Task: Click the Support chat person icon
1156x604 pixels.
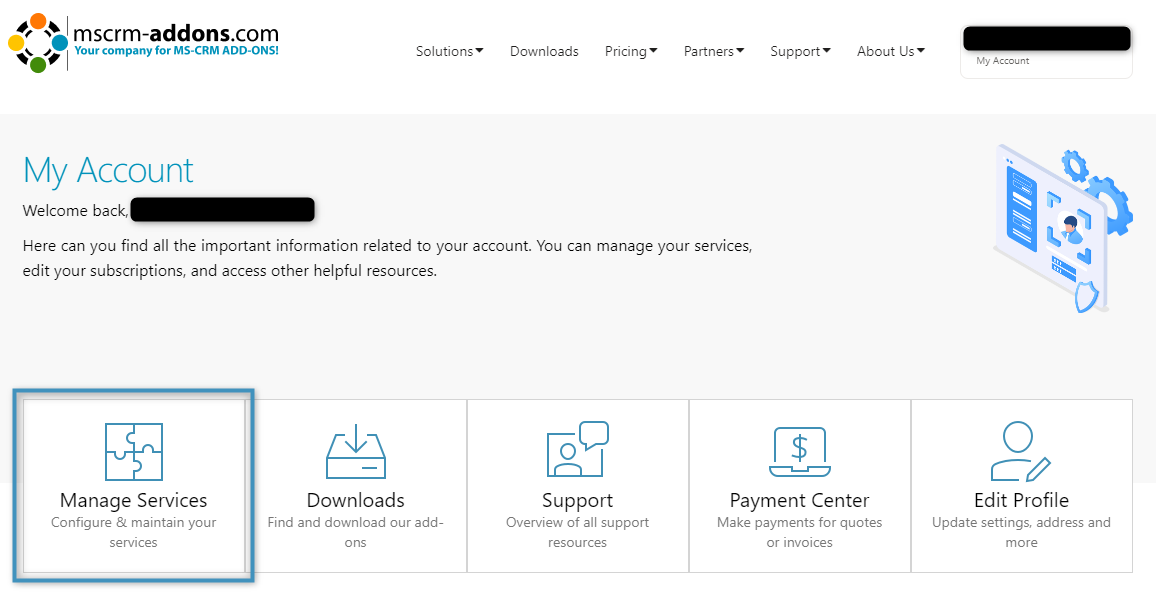Action: pos(577,449)
